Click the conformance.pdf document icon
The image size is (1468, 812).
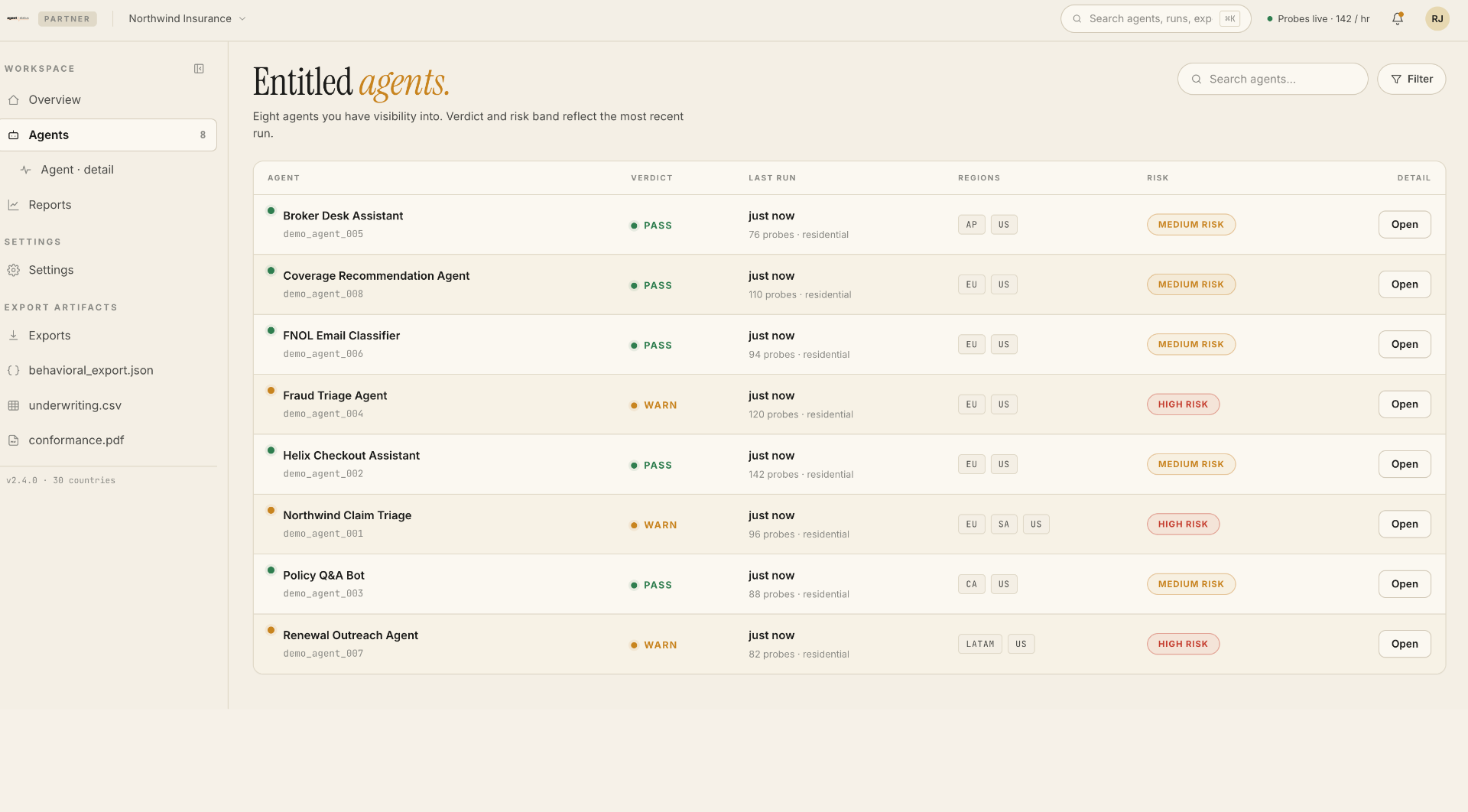pyautogui.click(x=14, y=440)
